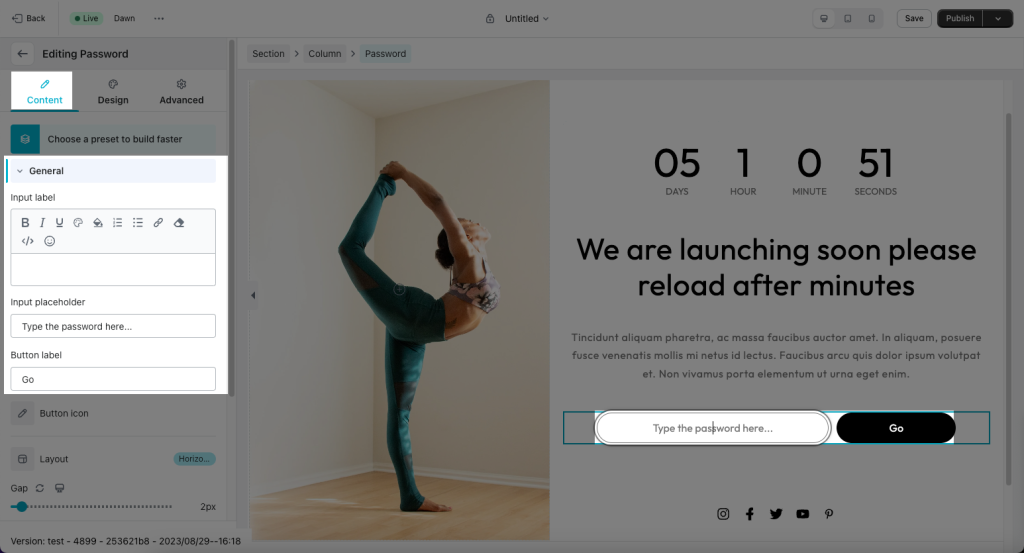The image size is (1024, 553).
Task: Switch to the Design tab
Action: (113, 91)
